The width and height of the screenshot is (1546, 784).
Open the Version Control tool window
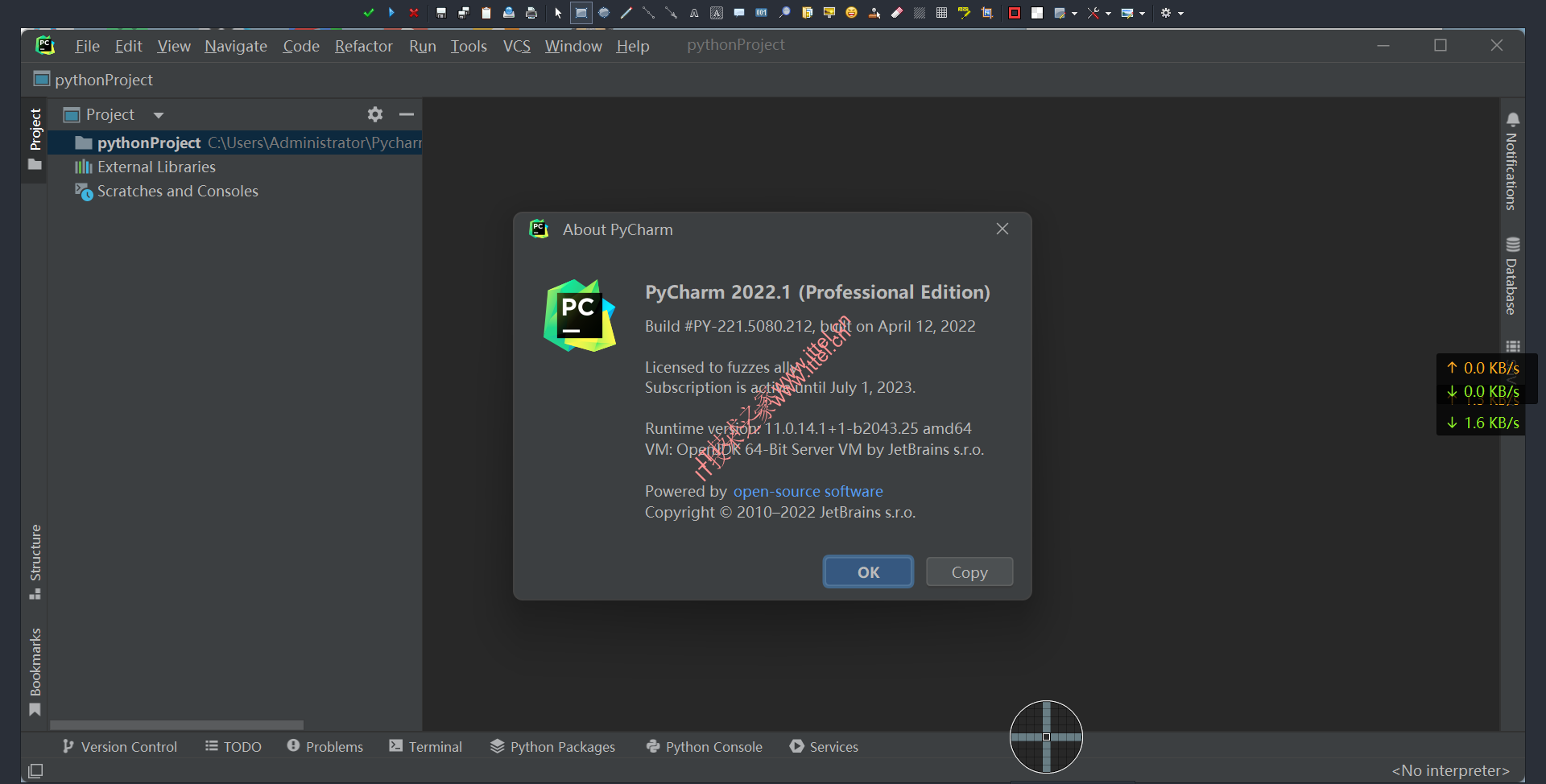(120, 746)
